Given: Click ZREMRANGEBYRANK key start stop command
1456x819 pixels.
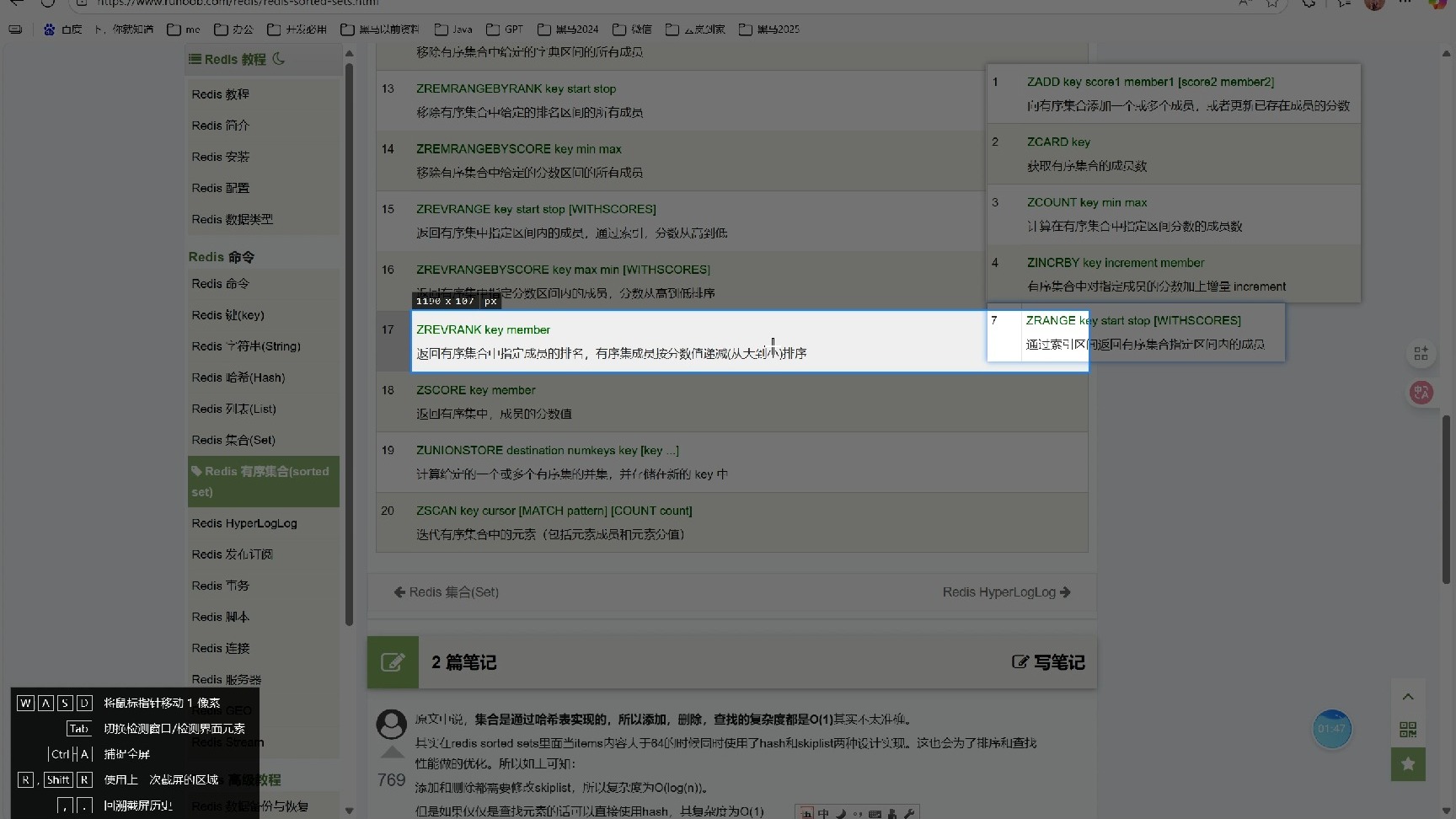Looking at the screenshot, I should tap(516, 88).
